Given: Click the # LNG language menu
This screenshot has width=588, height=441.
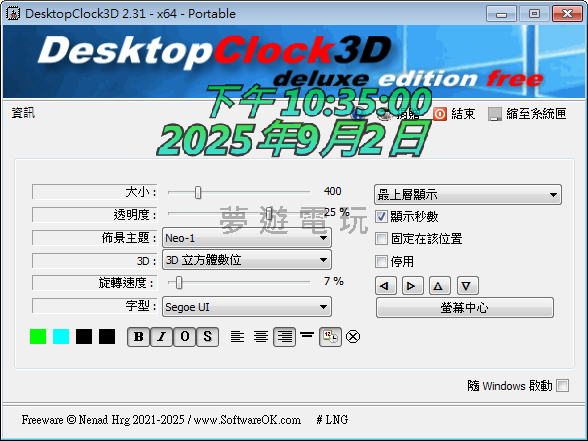Looking at the screenshot, I should click(332, 420).
